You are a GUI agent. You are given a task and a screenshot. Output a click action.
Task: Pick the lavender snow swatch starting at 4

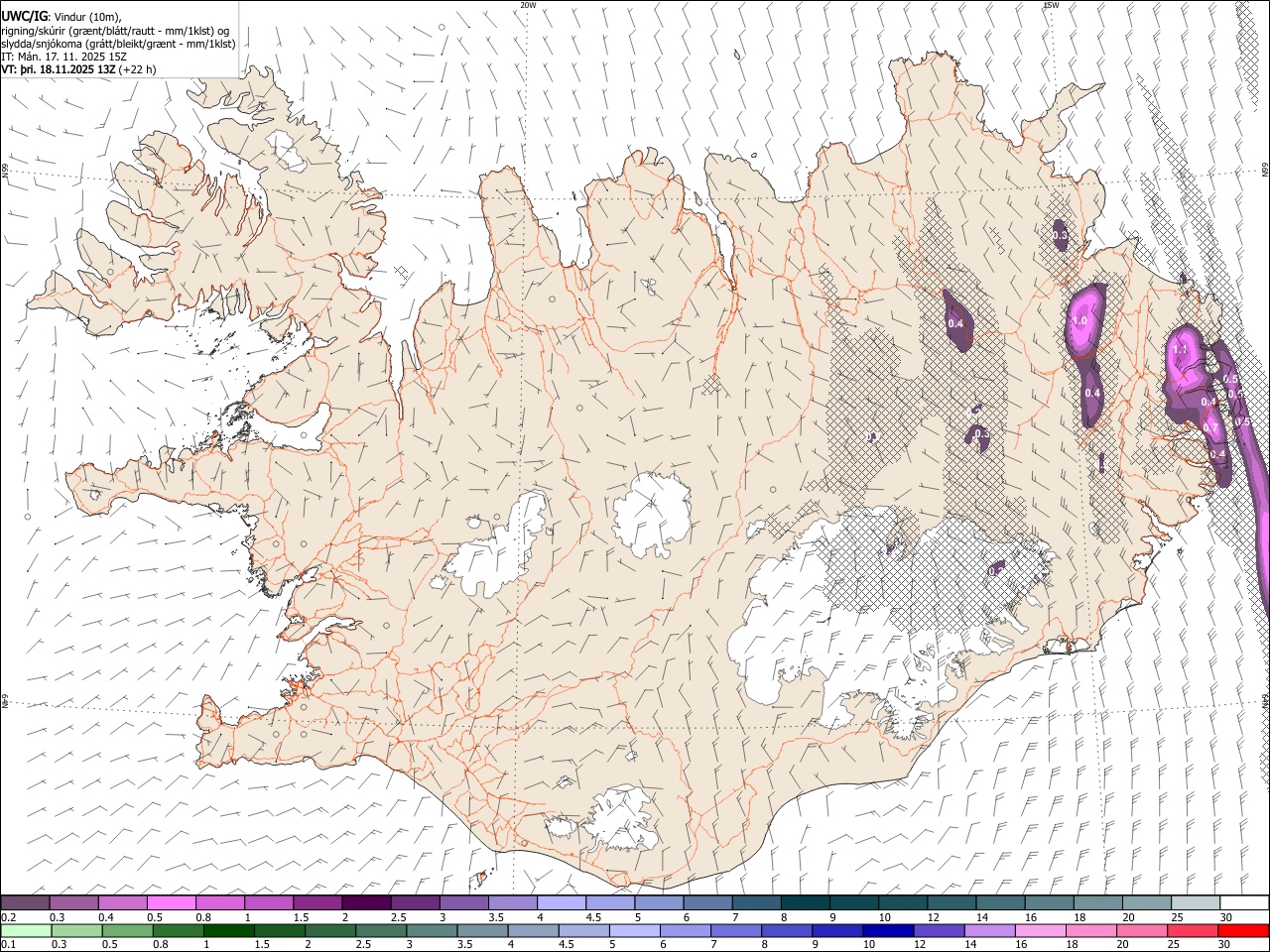click(561, 902)
